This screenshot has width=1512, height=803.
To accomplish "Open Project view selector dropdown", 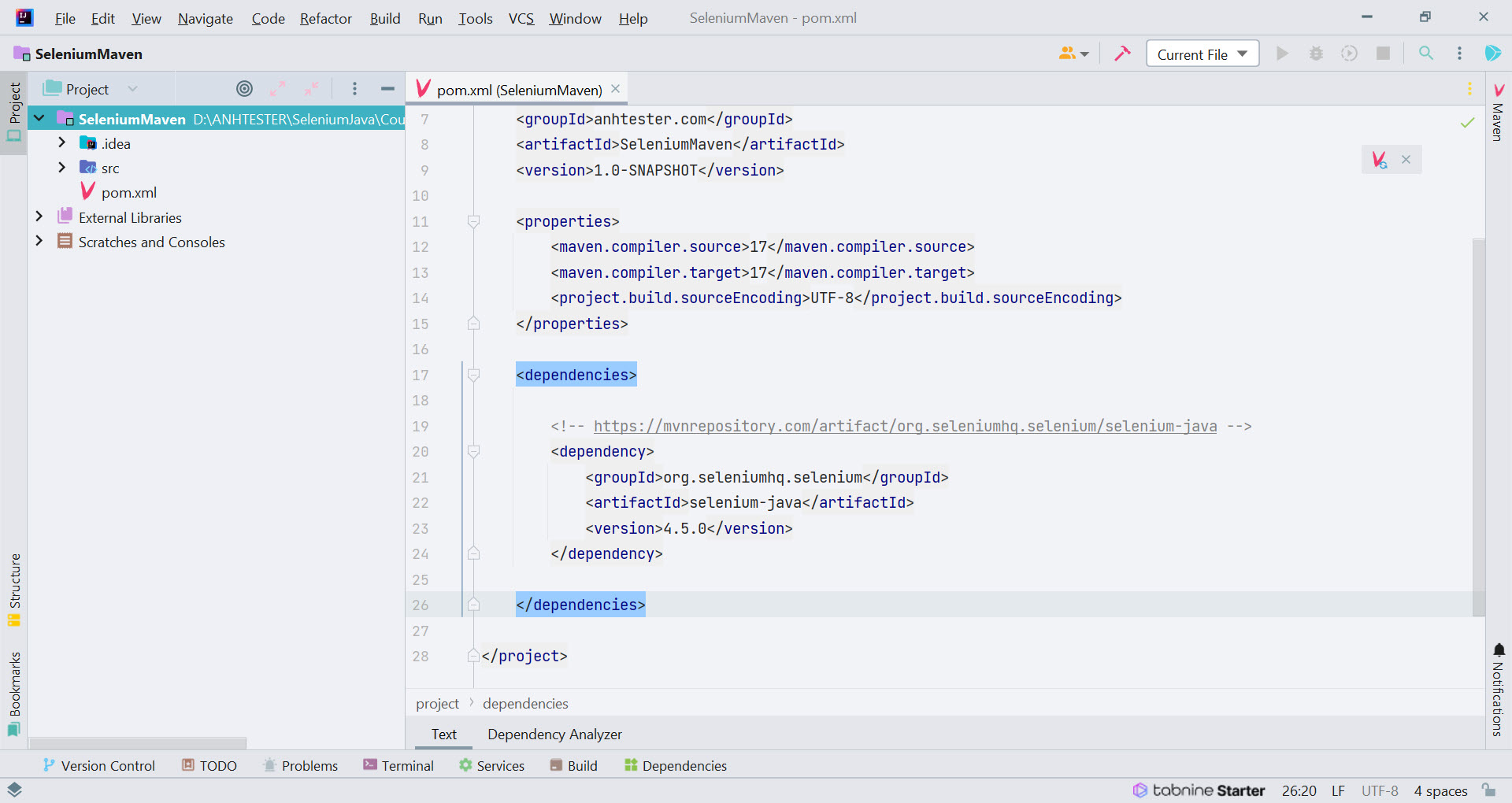I will click(x=91, y=89).
